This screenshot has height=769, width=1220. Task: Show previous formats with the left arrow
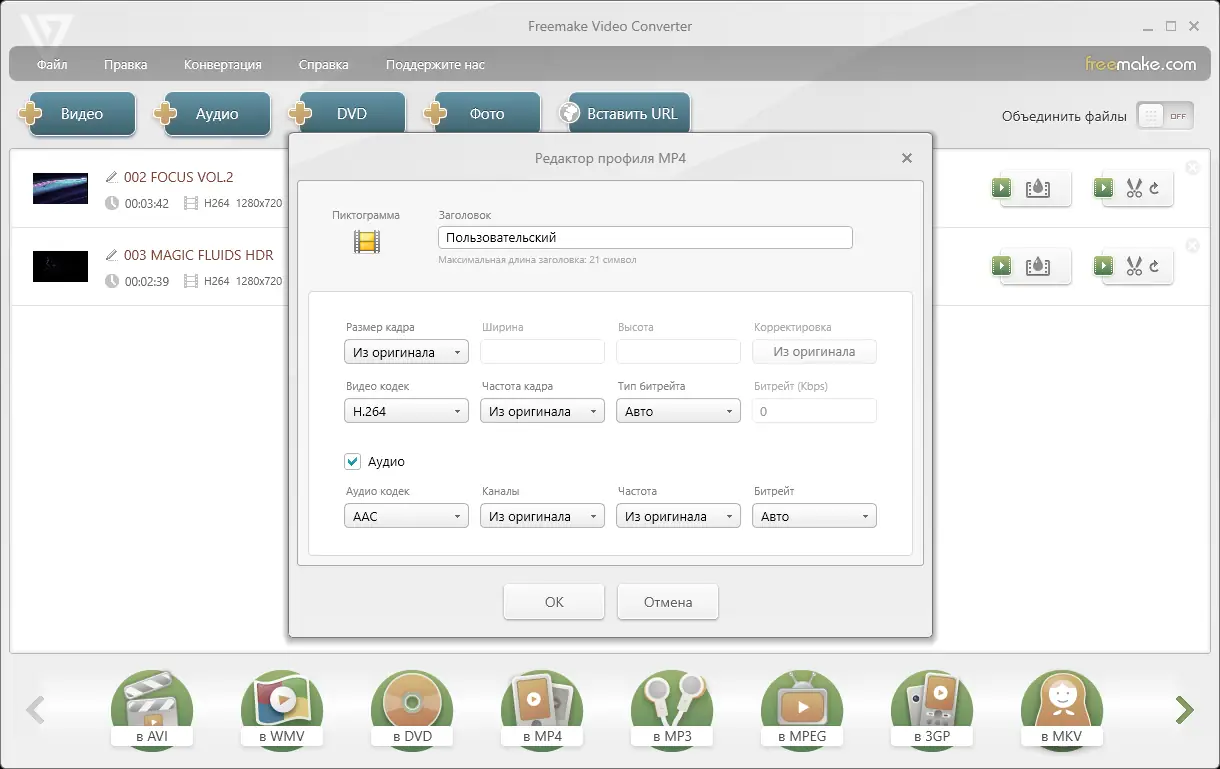coord(36,710)
